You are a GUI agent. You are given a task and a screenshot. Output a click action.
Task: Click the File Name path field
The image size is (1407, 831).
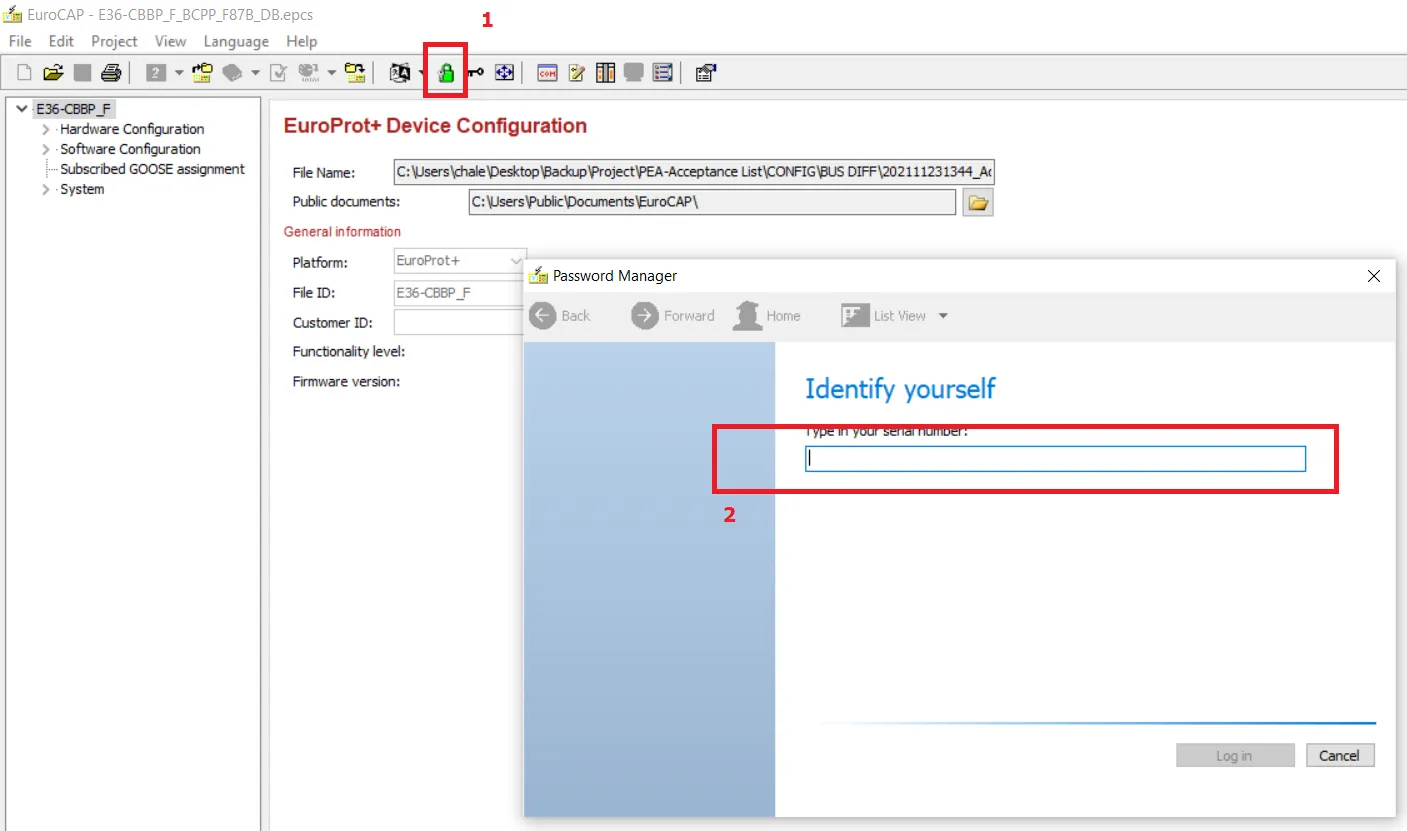coord(694,173)
